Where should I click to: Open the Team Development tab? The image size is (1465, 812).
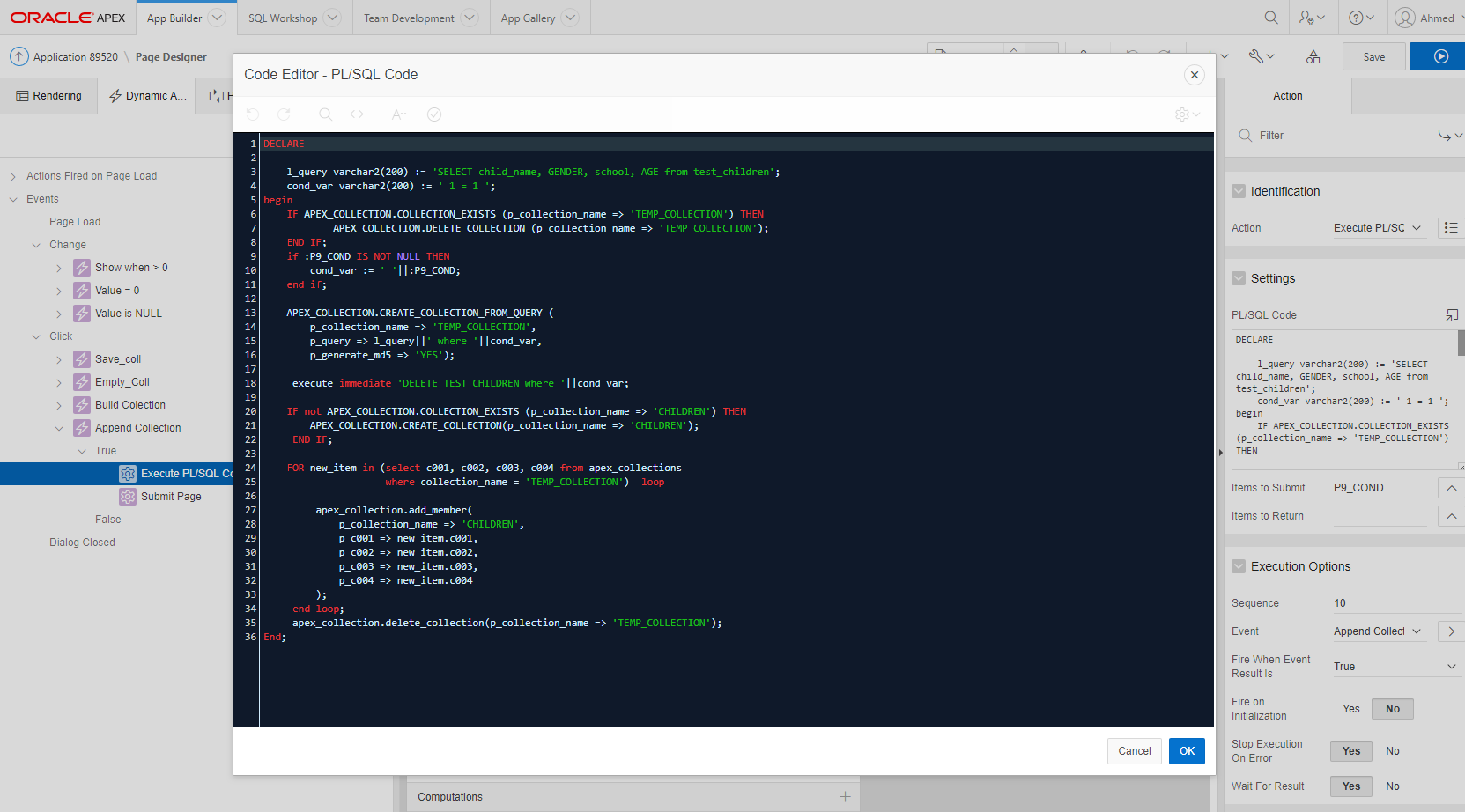click(x=409, y=18)
